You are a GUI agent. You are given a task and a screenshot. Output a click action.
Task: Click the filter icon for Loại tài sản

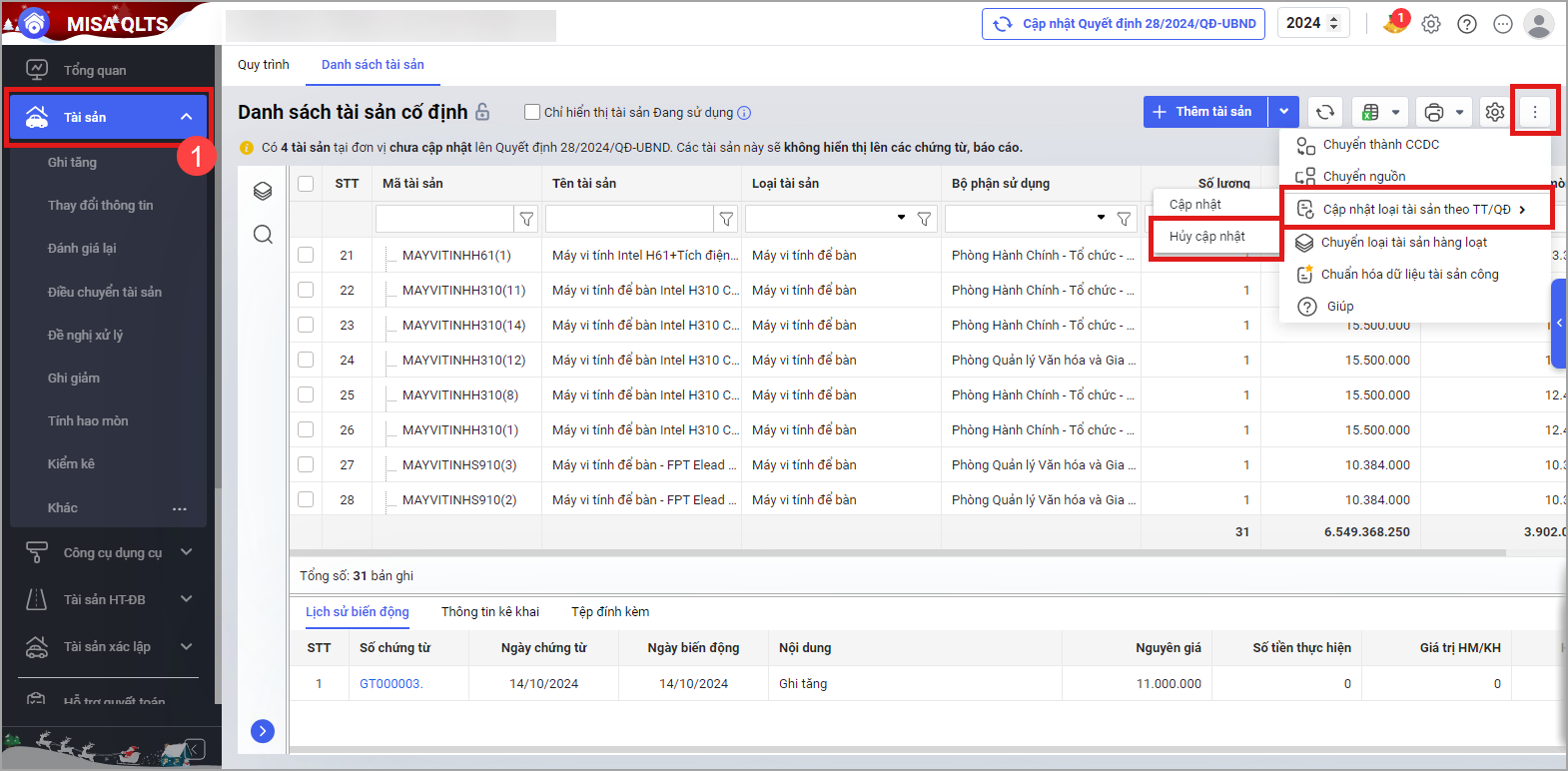tap(925, 218)
